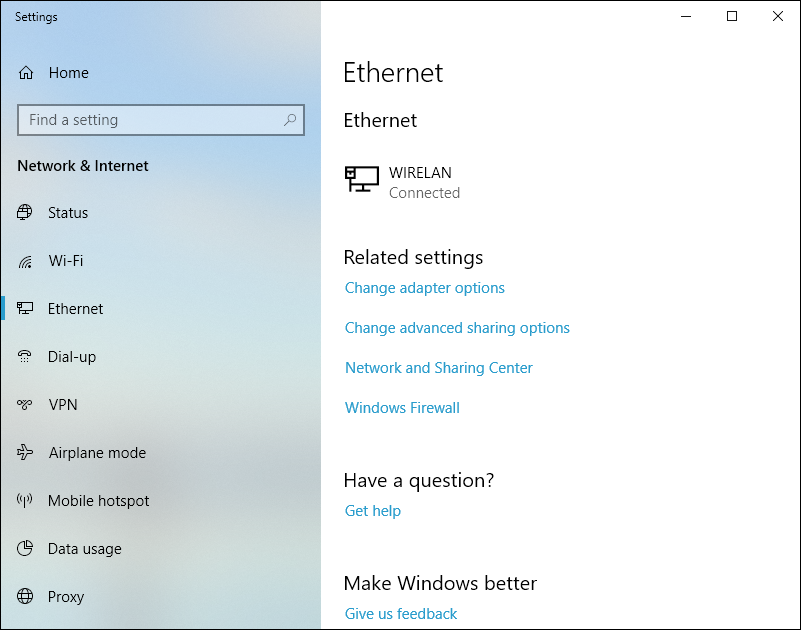Click the Data usage pie icon
The width and height of the screenshot is (801, 630).
(x=25, y=548)
